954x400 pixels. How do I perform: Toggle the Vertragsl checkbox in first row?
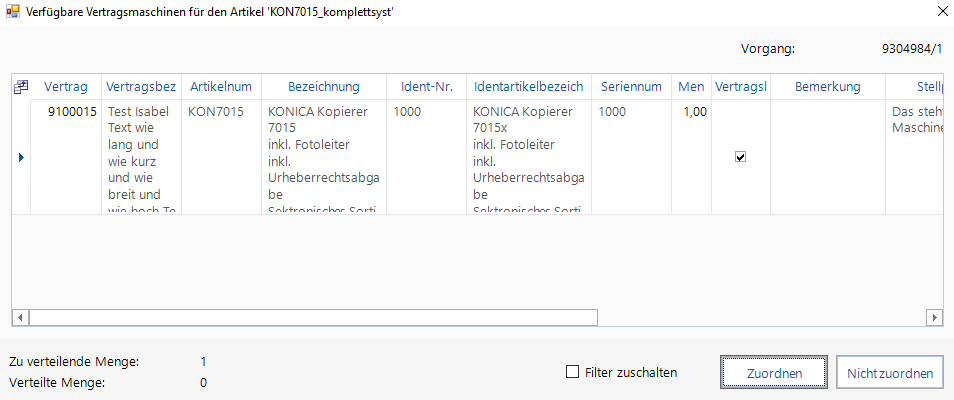[x=740, y=157]
